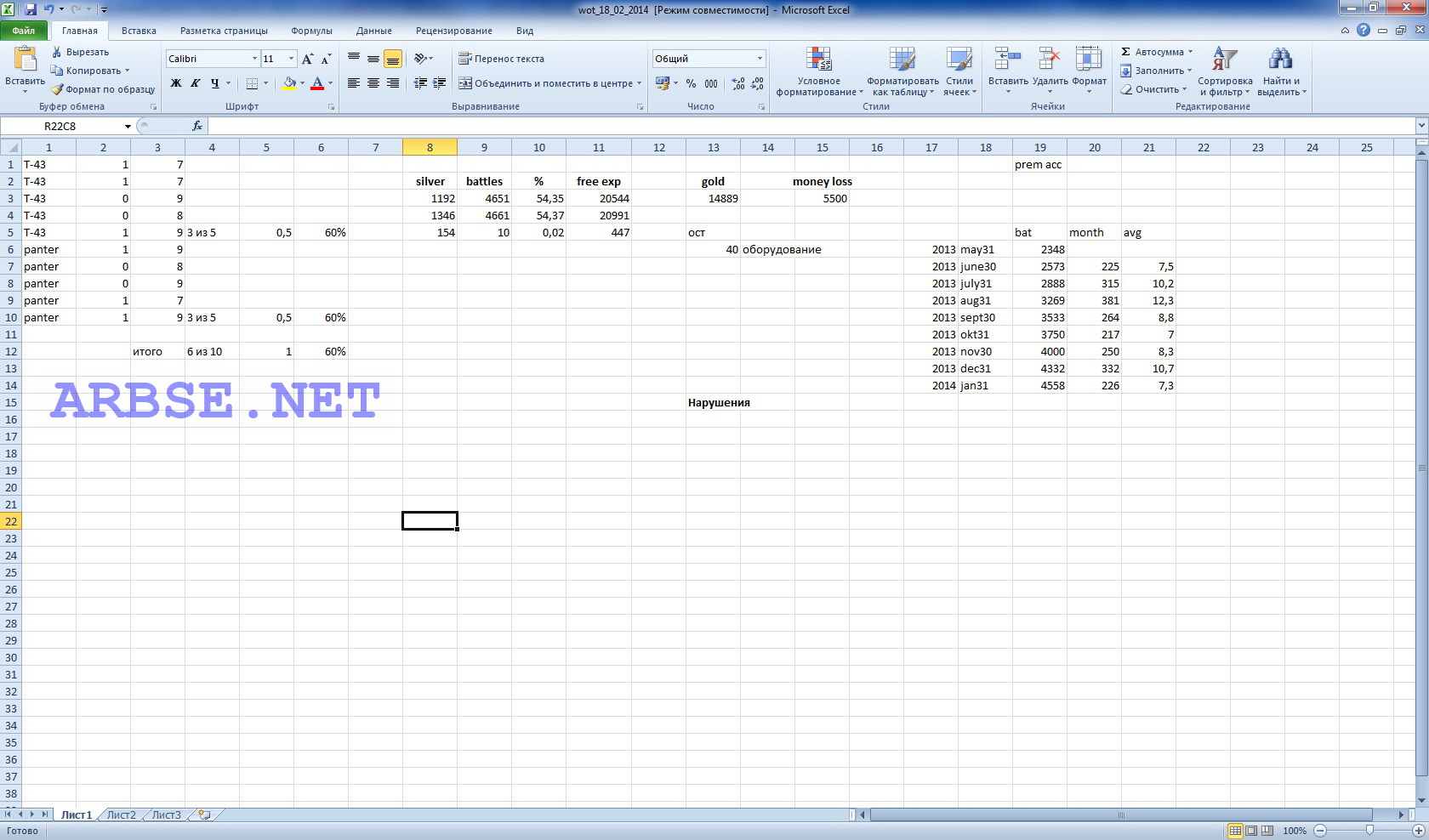Switch to the Insert (Вставка) tab
The image size is (1429, 840).
139,31
